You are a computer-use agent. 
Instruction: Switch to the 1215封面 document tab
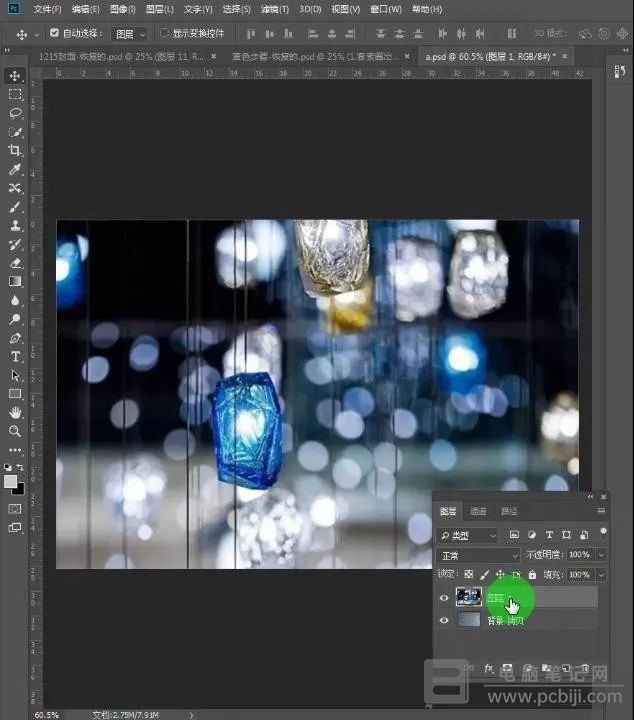121,56
